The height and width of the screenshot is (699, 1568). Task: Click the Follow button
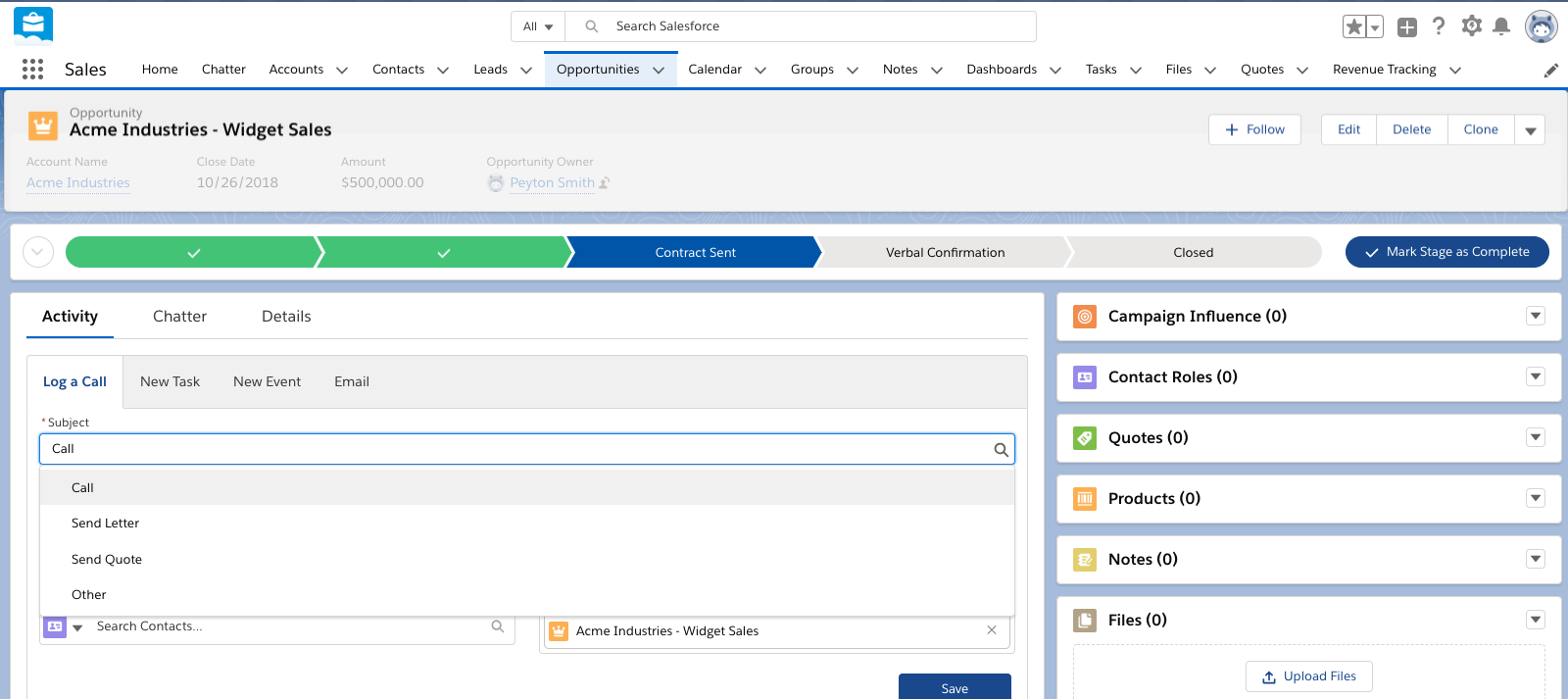(1254, 129)
